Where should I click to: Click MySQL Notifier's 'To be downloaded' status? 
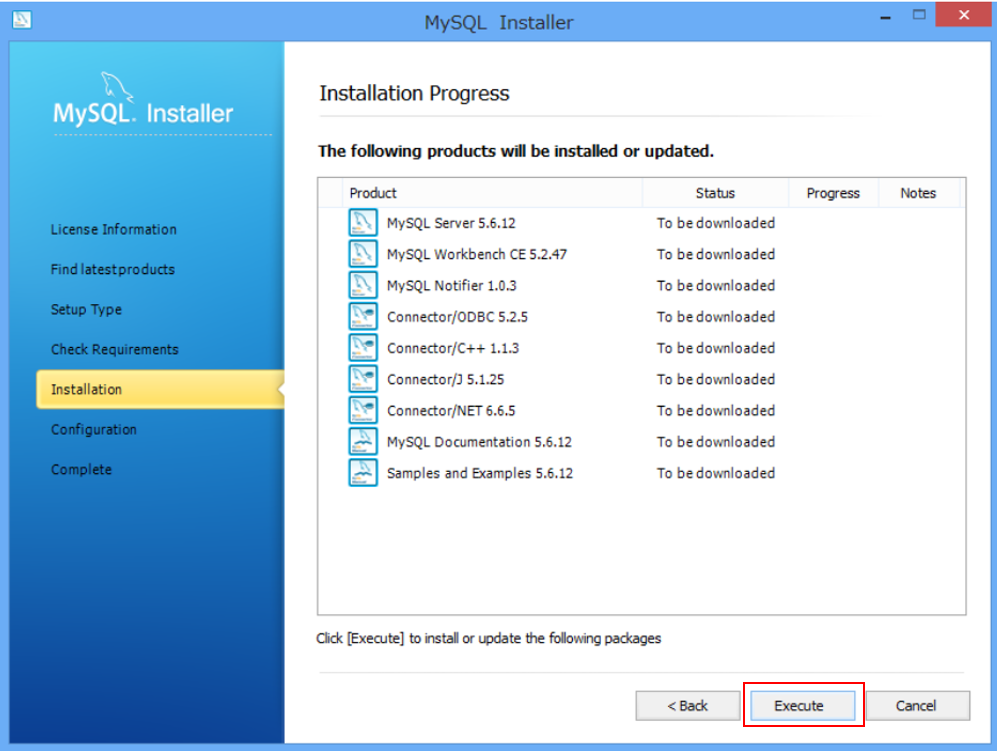pos(716,286)
